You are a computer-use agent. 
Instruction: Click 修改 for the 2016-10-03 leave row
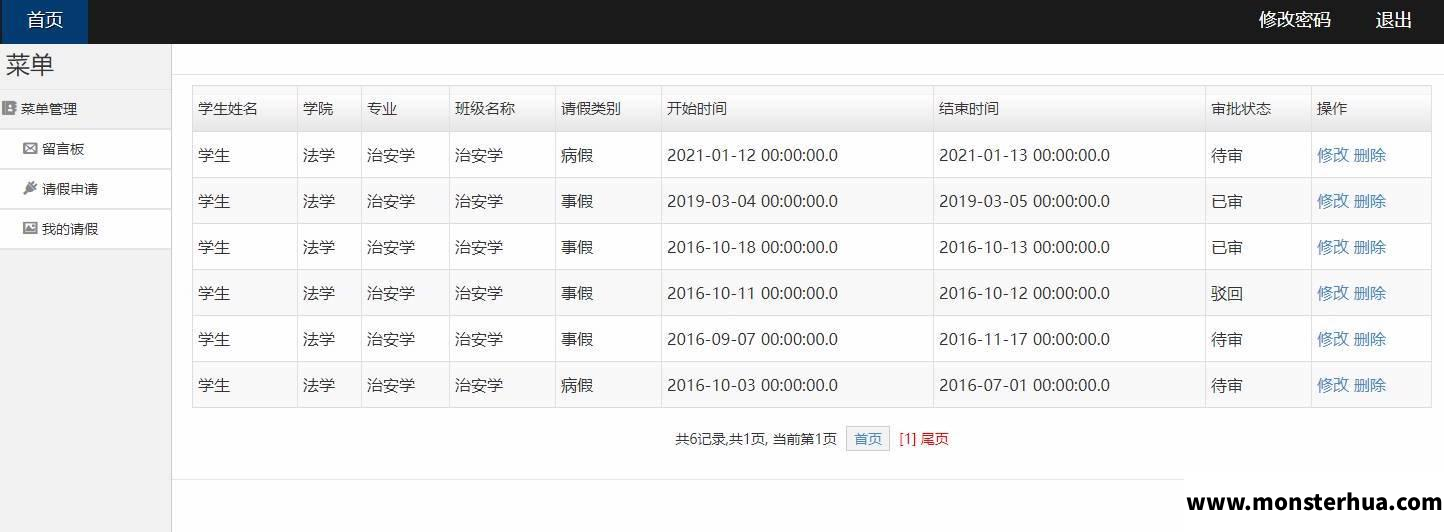tap(1333, 385)
